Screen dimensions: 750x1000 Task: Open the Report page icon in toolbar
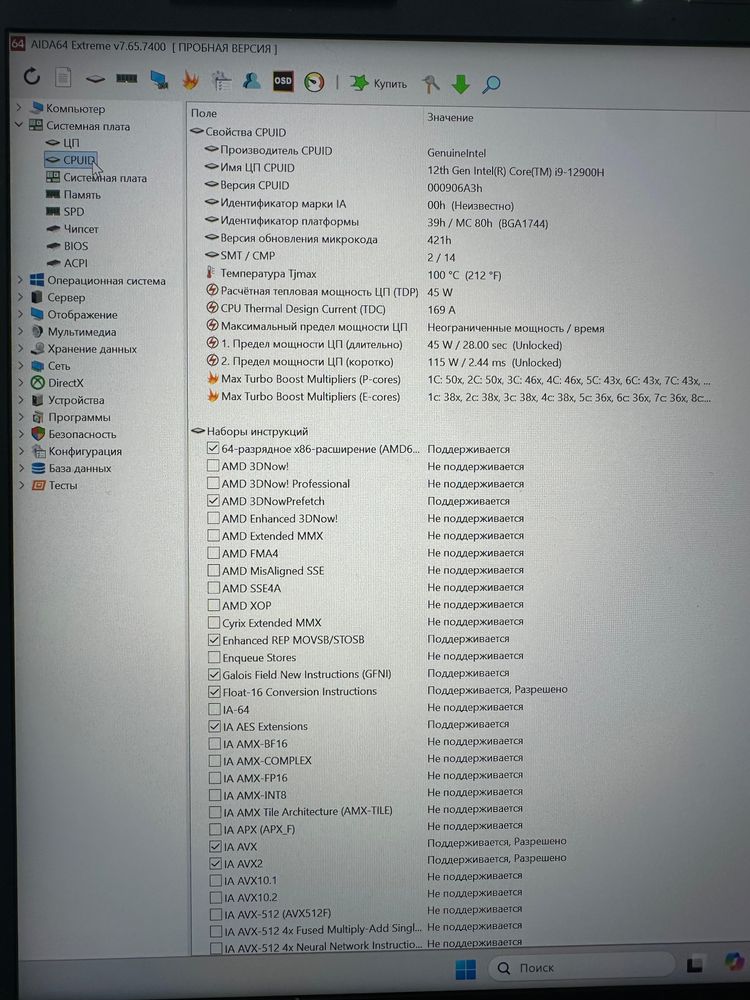62,78
